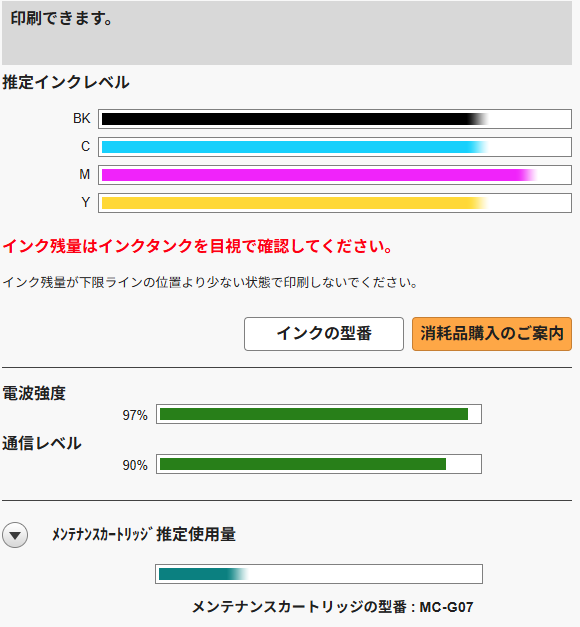Click the 通信レベル 90% green bar
The height and width of the screenshot is (627, 580).
(x=319, y=464)
